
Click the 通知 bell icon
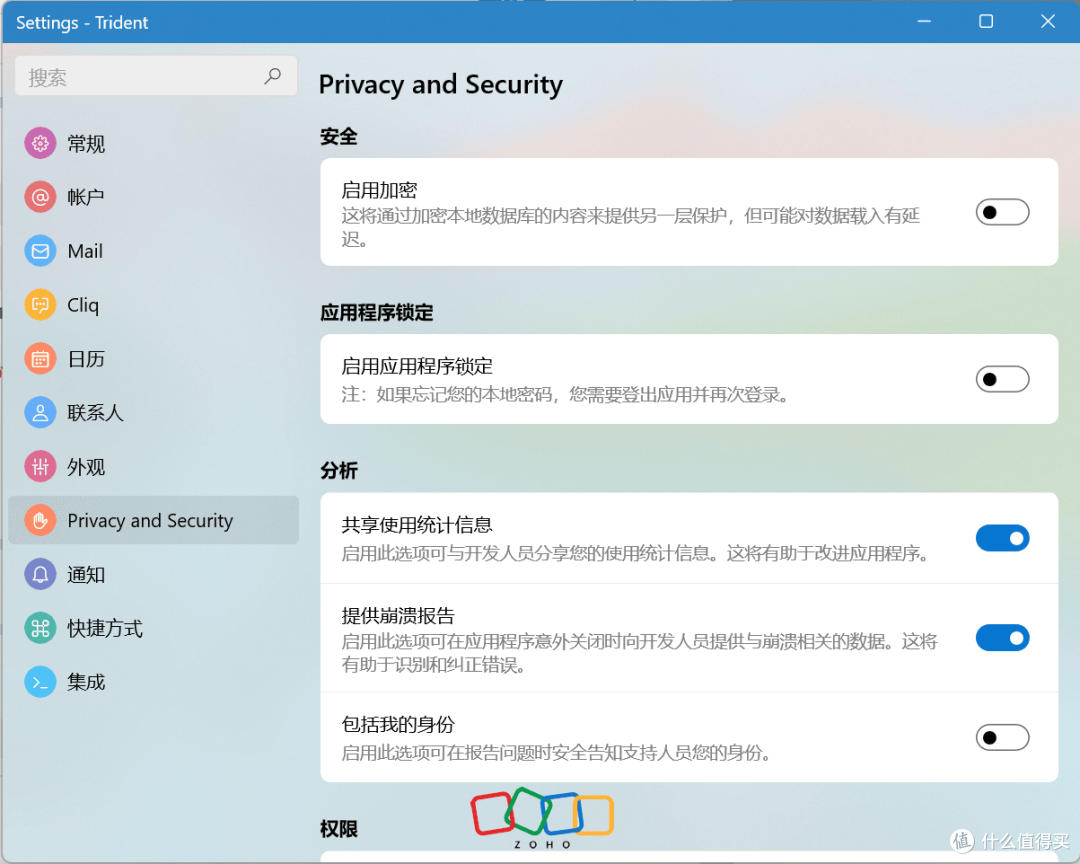click(x=40, y=574)
